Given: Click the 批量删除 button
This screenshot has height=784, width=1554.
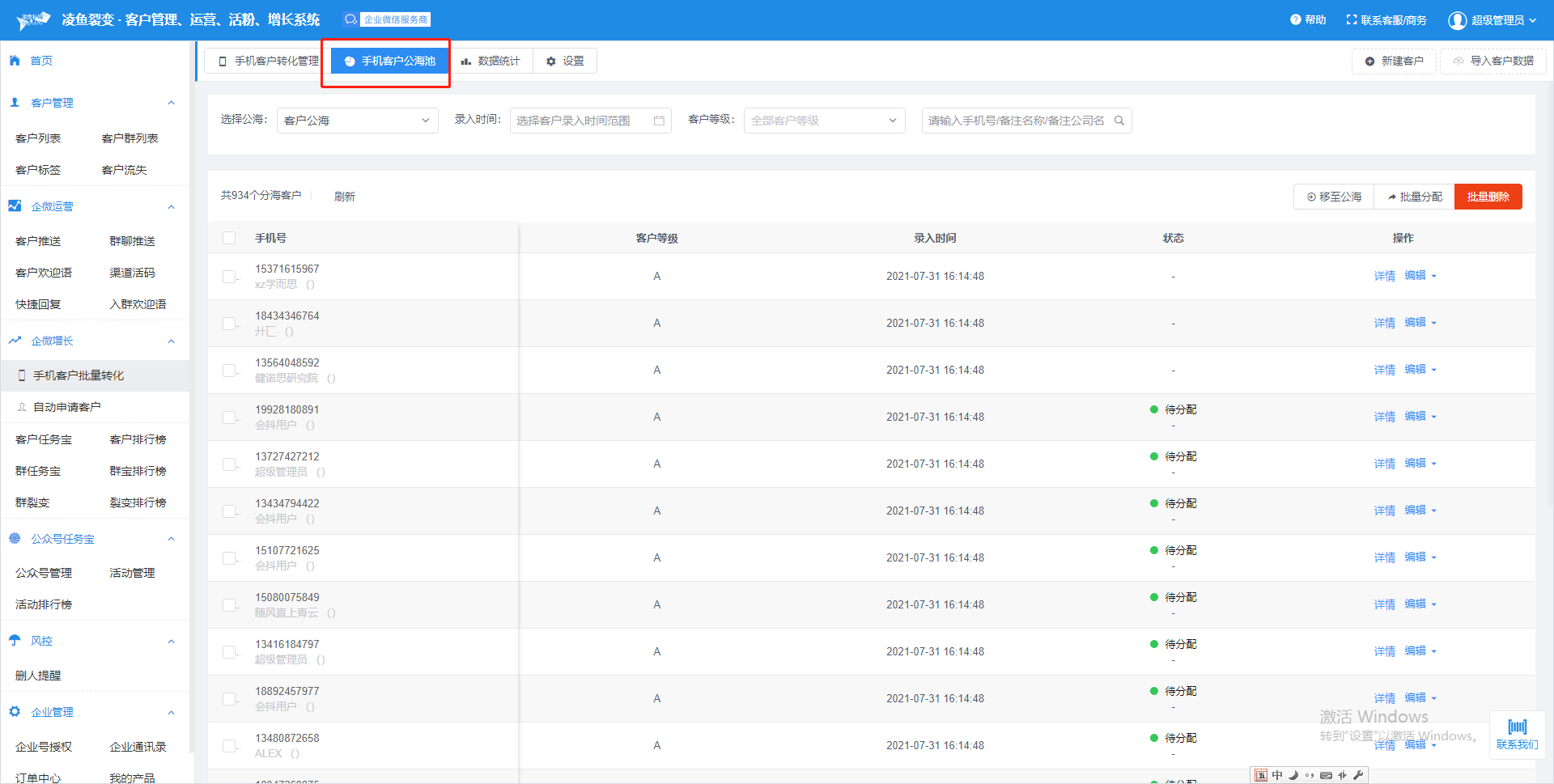Looking at the screenshot, I should [1488, 197].
